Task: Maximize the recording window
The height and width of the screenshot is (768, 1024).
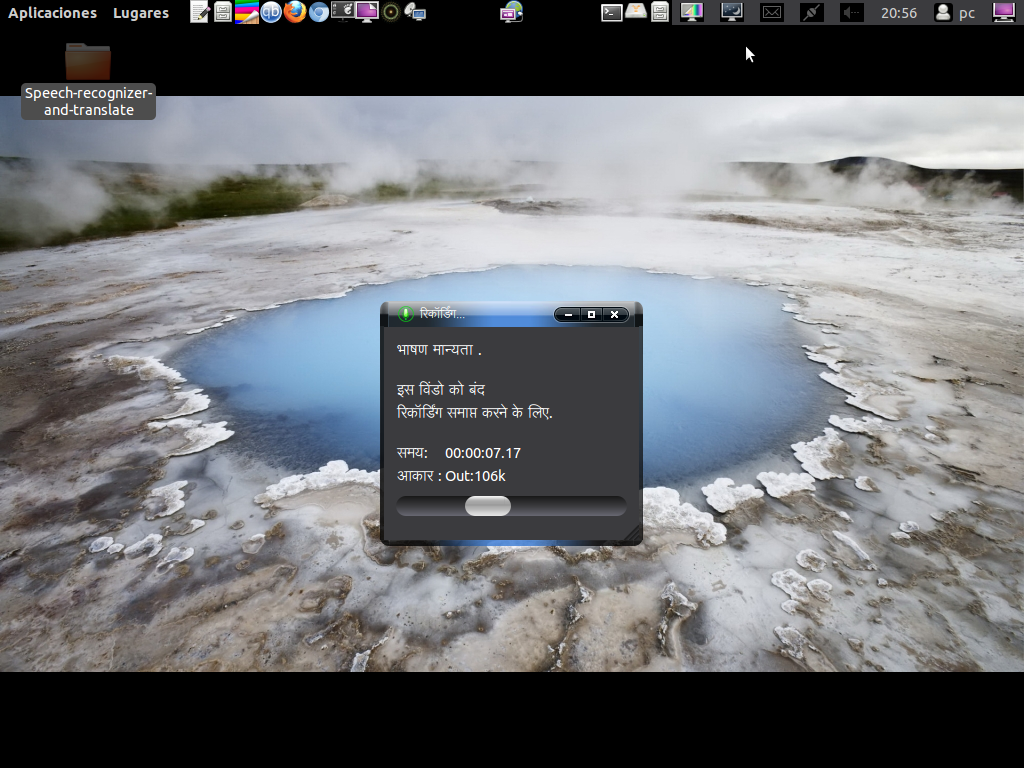Action: (x=592, y=315)
